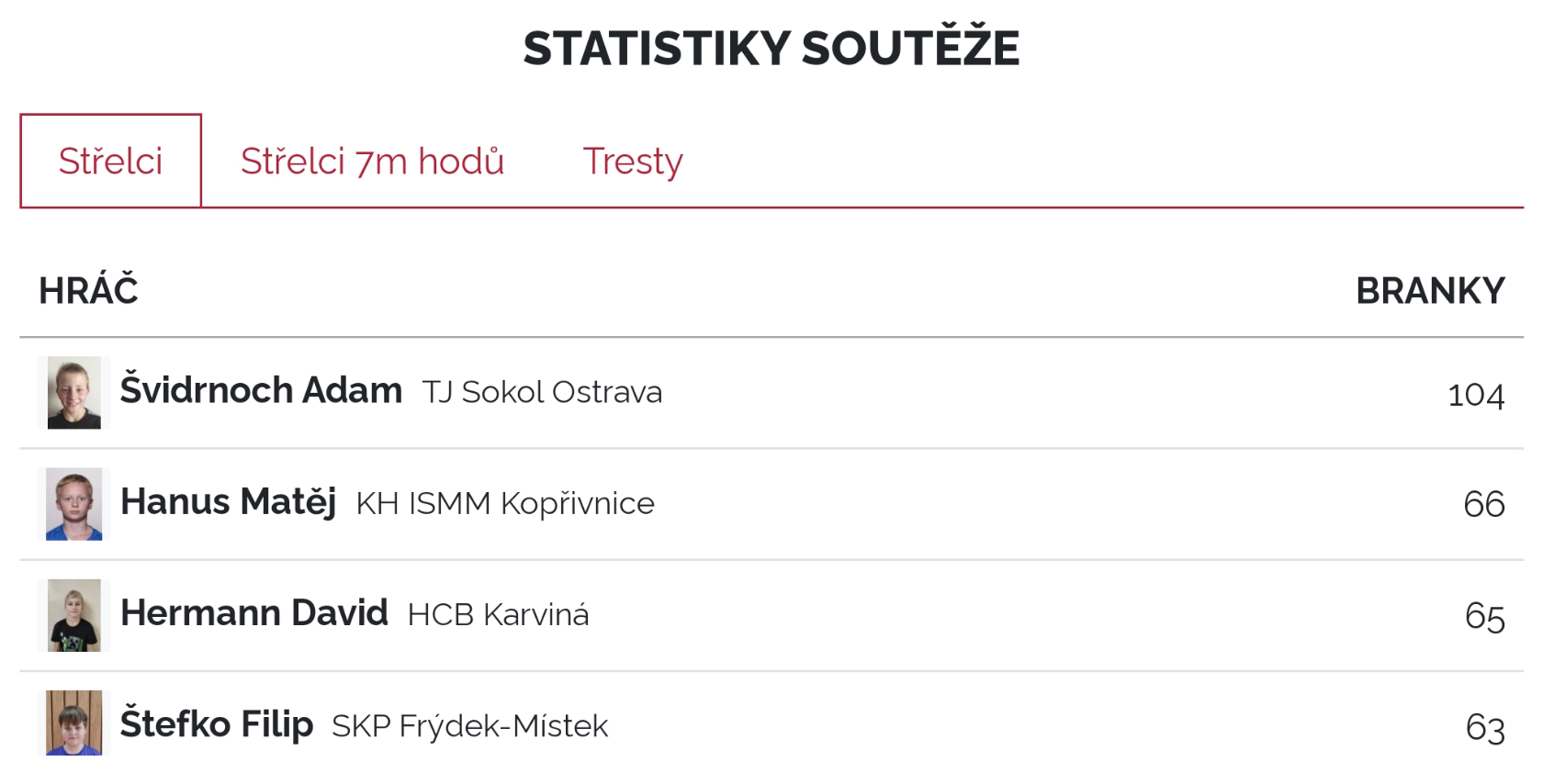1554x784 pixels.
Task: Open Hermann David player name link
Action: (x=254, y=613)
